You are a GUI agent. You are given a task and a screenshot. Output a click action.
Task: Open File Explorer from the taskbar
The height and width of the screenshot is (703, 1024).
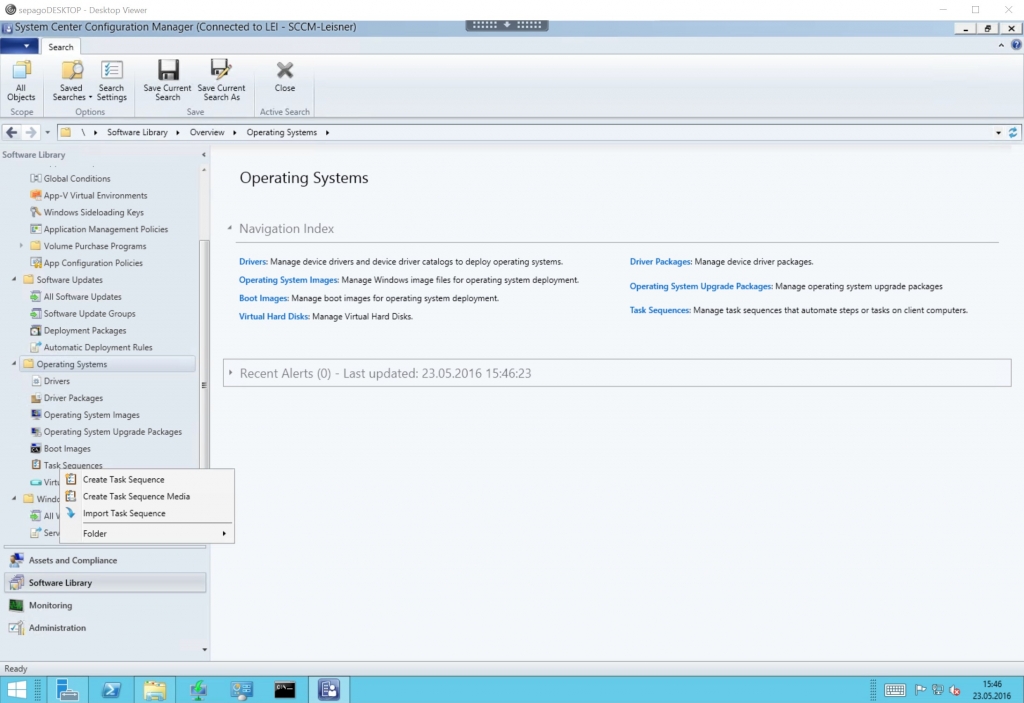(155, 690)
